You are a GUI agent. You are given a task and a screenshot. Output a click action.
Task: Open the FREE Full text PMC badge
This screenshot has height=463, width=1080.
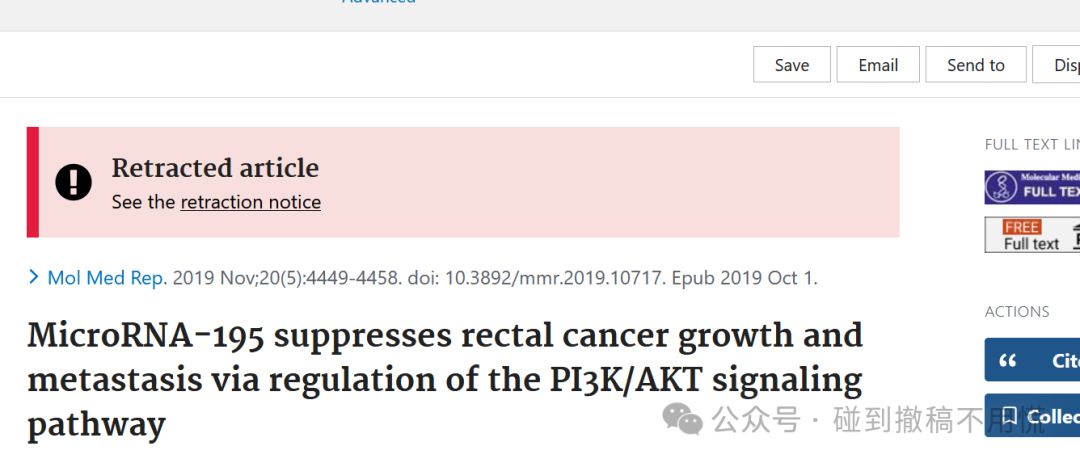click(1032, 235)
